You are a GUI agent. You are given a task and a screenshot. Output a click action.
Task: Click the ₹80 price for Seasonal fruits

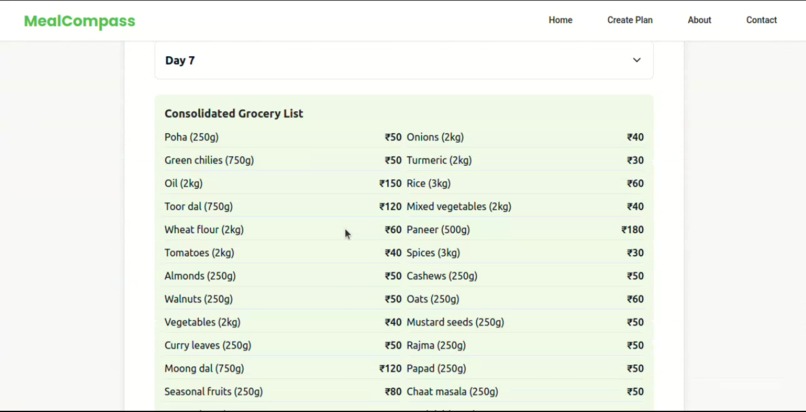[x=393, y=391]
